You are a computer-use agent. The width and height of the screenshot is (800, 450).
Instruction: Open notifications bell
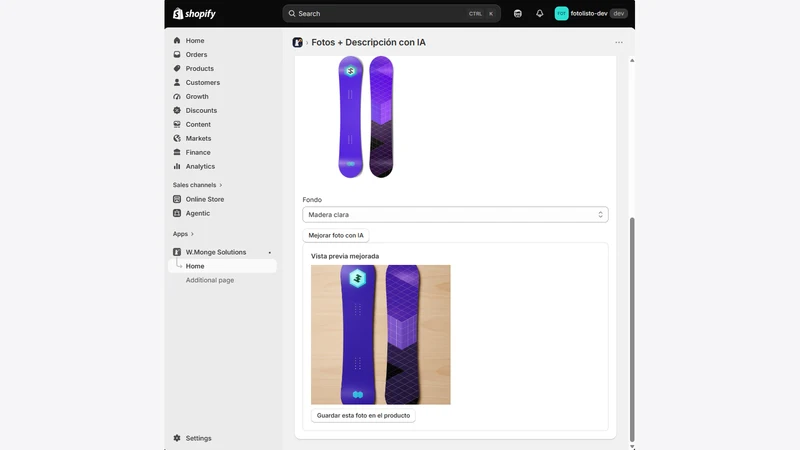pyautogui.click(x=540, y=14)
